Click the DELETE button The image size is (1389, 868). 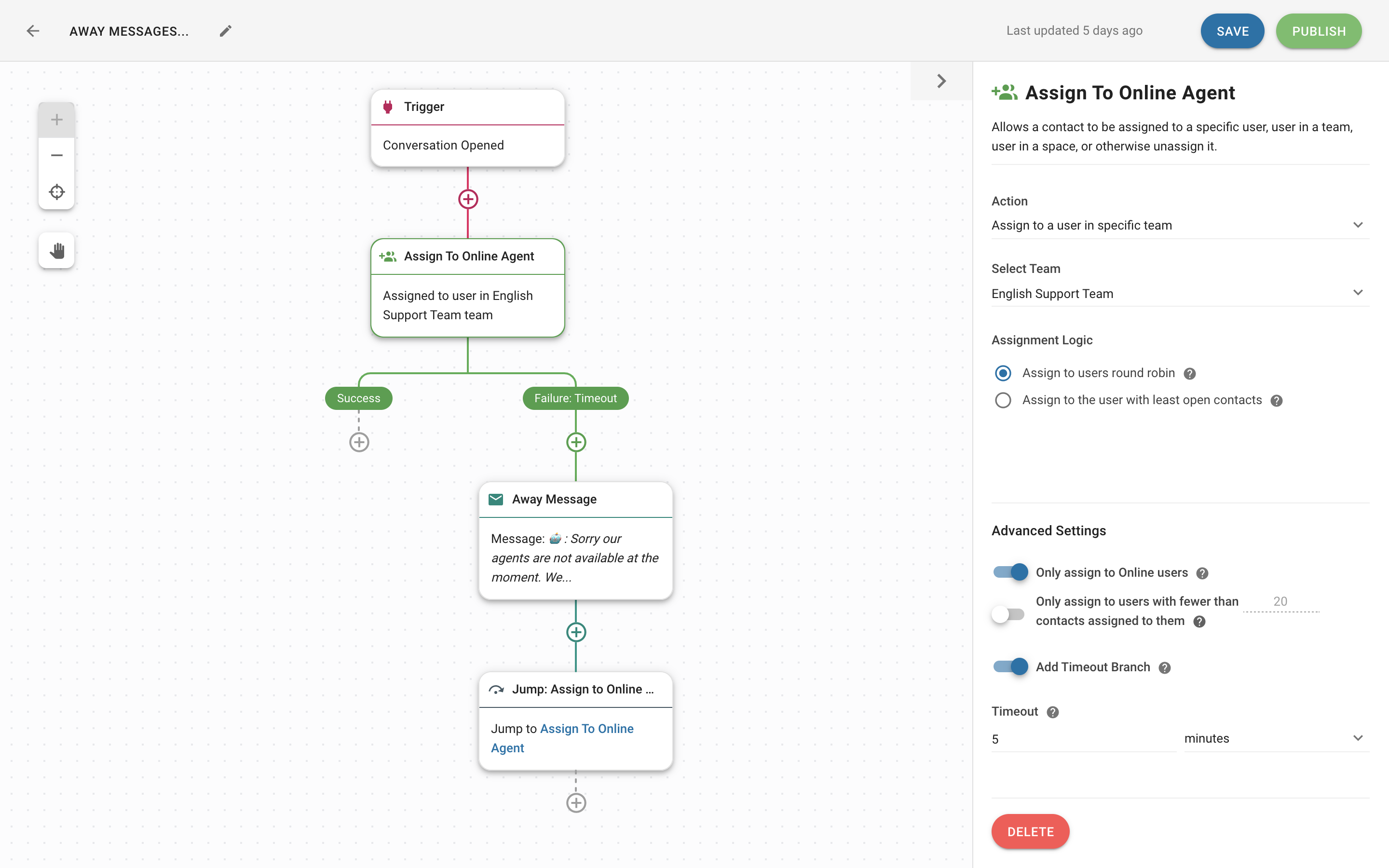click(1030, 832)
